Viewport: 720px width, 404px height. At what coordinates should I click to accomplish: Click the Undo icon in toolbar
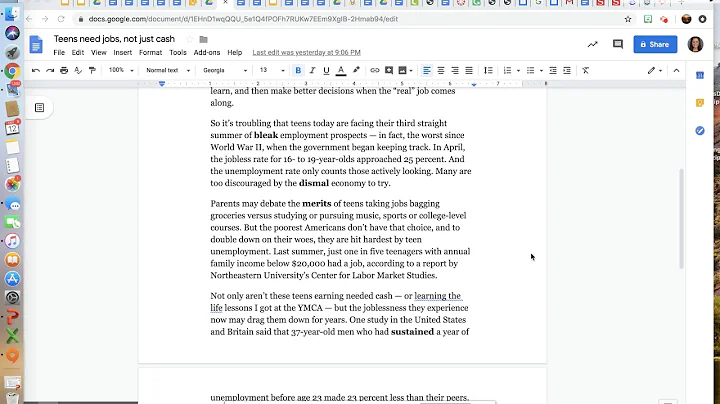pyautogui.click(x=36, y=70)
